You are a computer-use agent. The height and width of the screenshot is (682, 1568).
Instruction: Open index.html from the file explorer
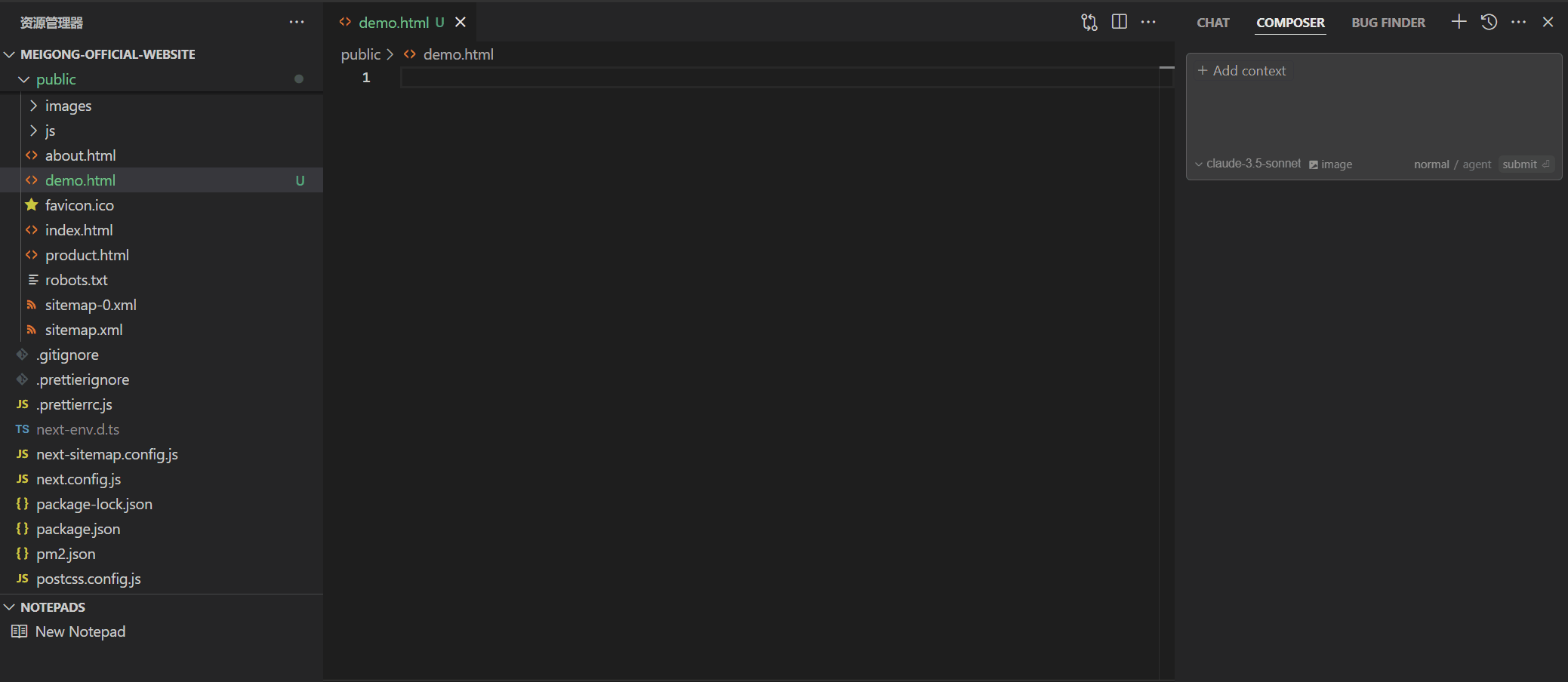79,230
